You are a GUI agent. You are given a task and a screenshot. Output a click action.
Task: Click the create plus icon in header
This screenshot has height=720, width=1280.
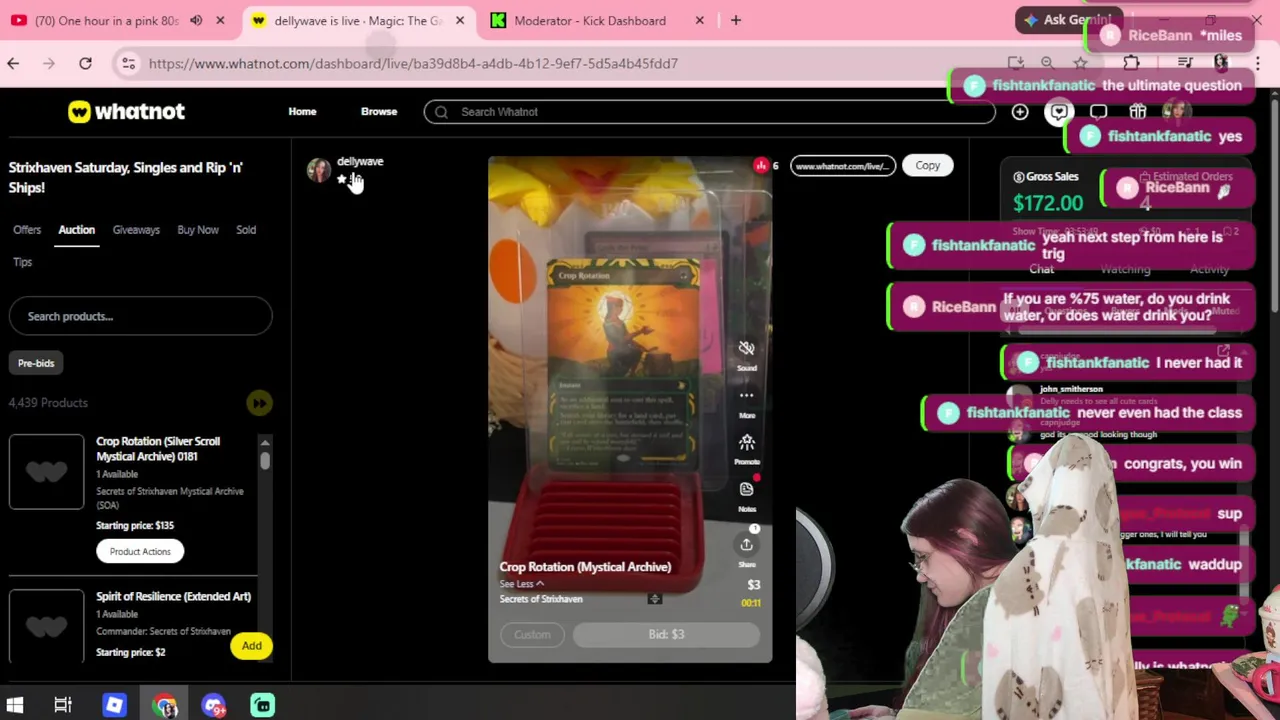[x=1020, y=112]
